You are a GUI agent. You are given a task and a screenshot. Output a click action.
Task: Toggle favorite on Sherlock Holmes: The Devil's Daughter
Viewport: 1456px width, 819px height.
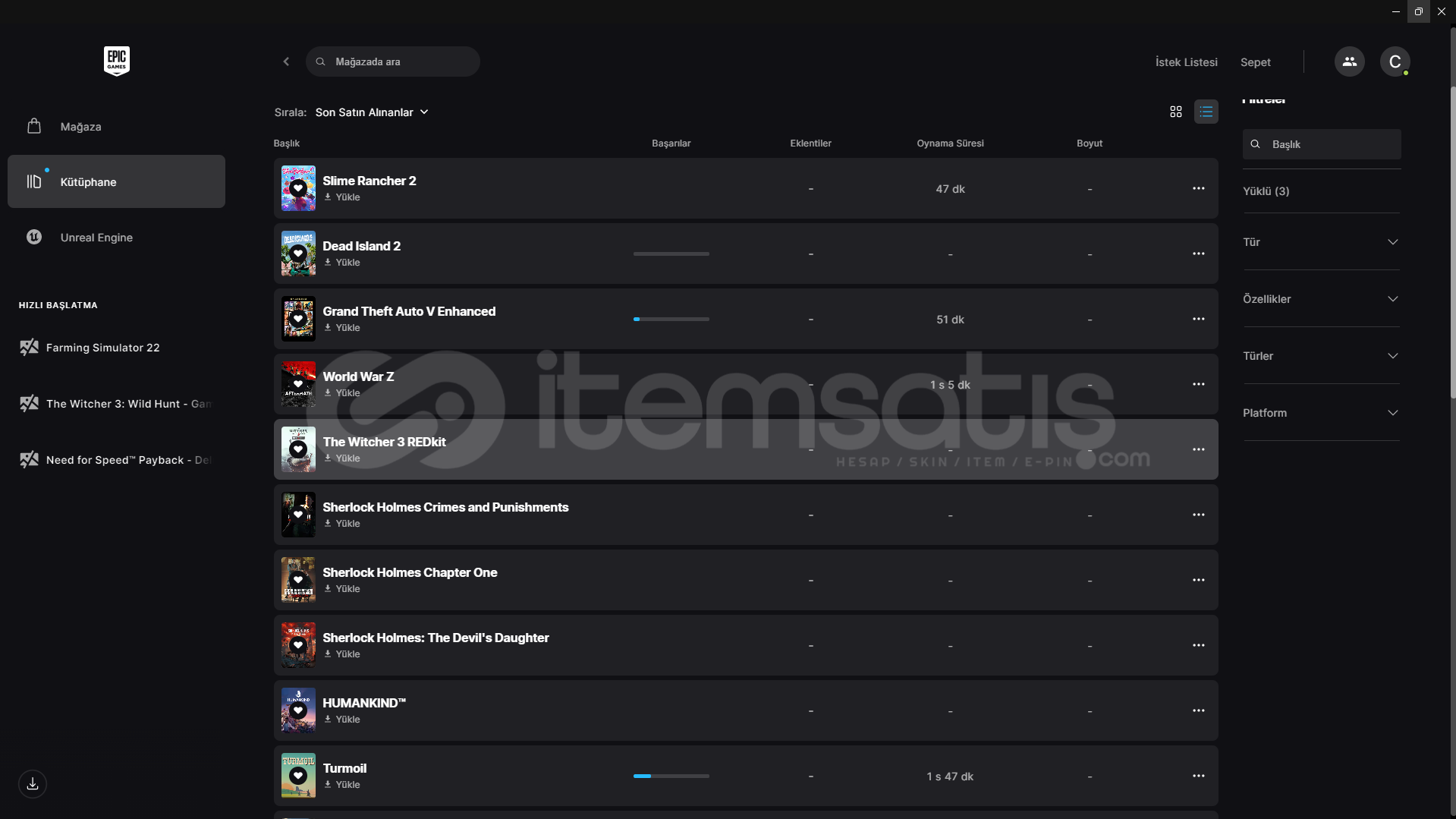pos(298,645)
